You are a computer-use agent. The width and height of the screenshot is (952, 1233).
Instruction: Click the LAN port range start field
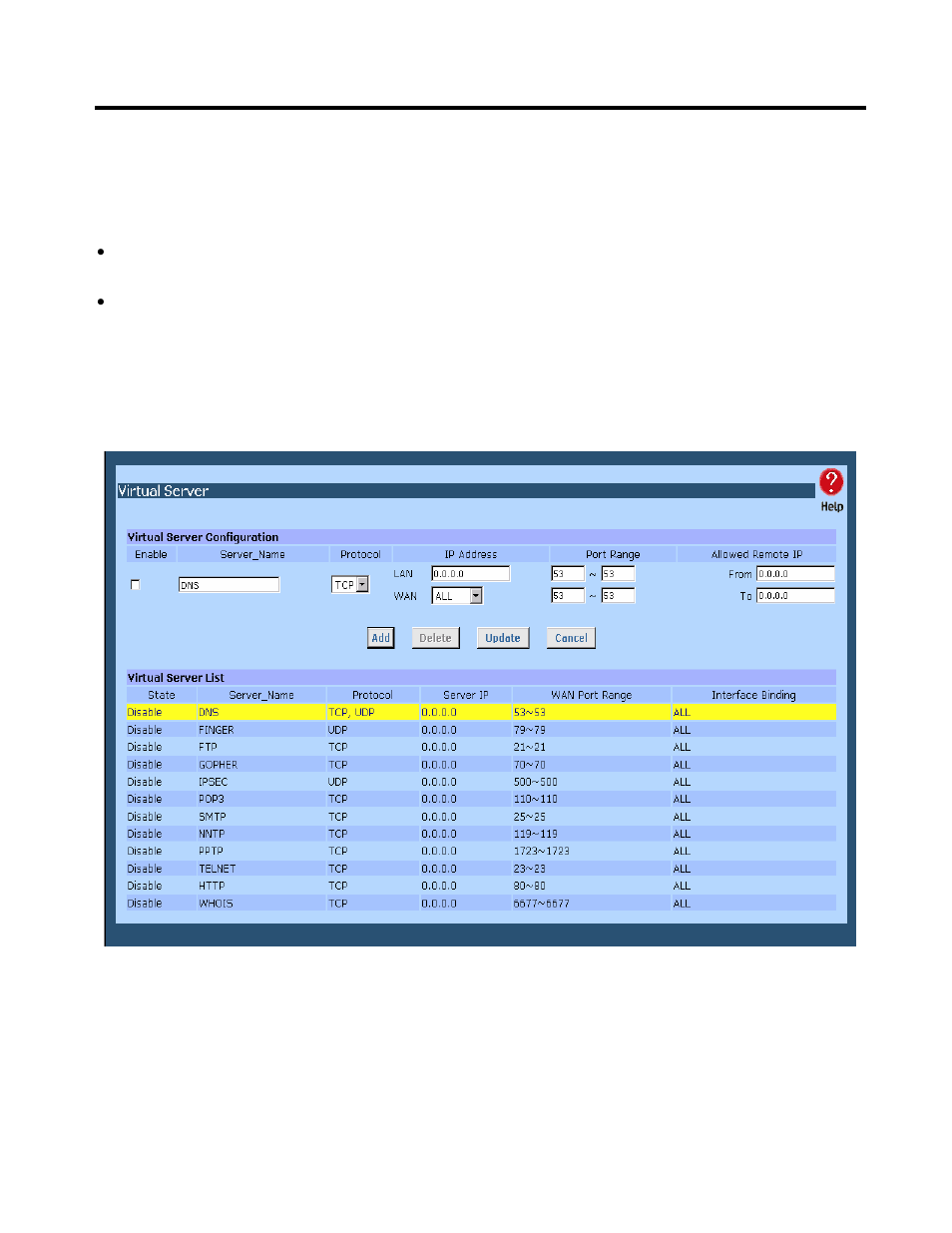pos(568,574)
